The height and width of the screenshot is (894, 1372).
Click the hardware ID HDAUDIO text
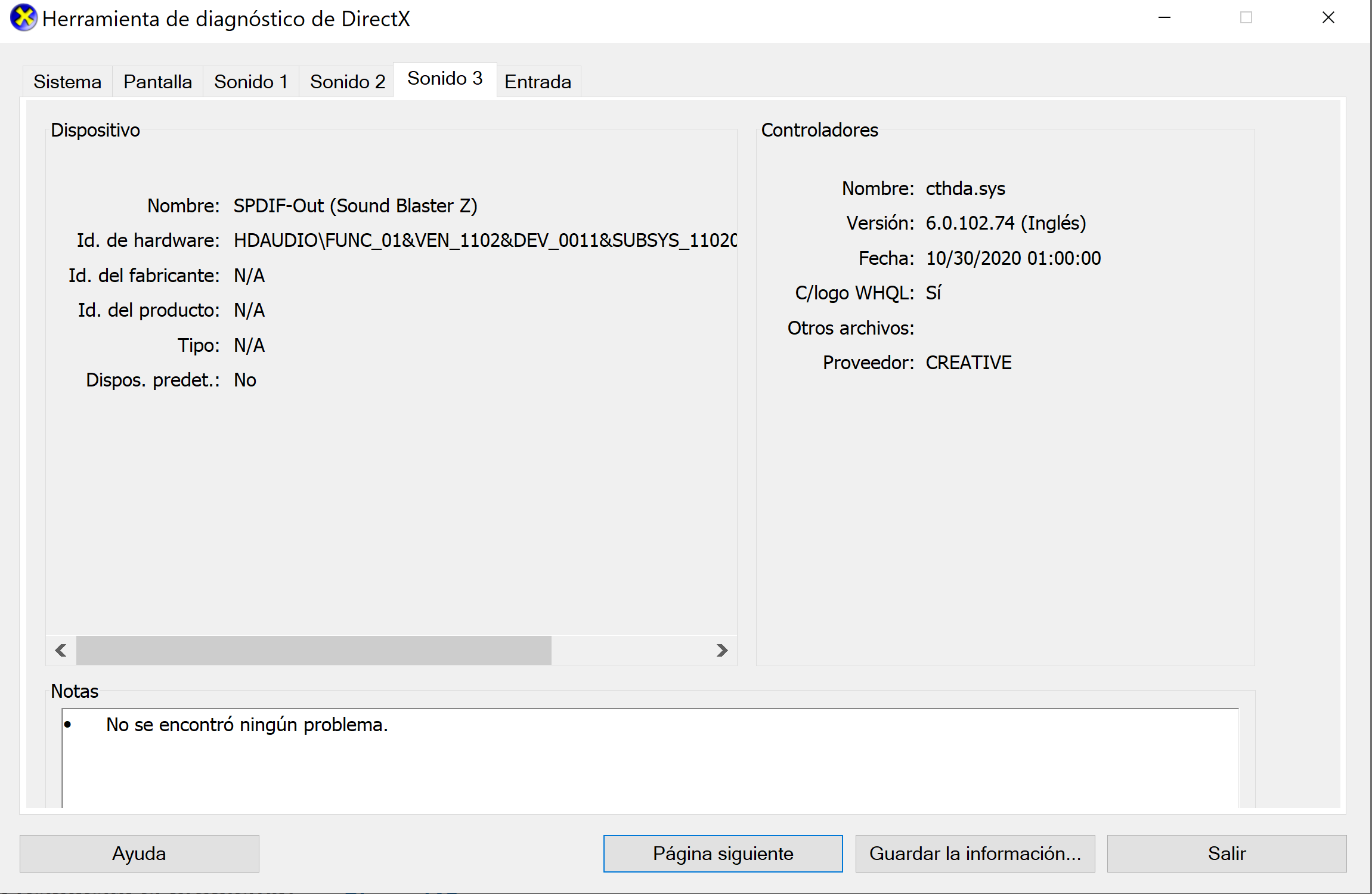click(484, 240)
